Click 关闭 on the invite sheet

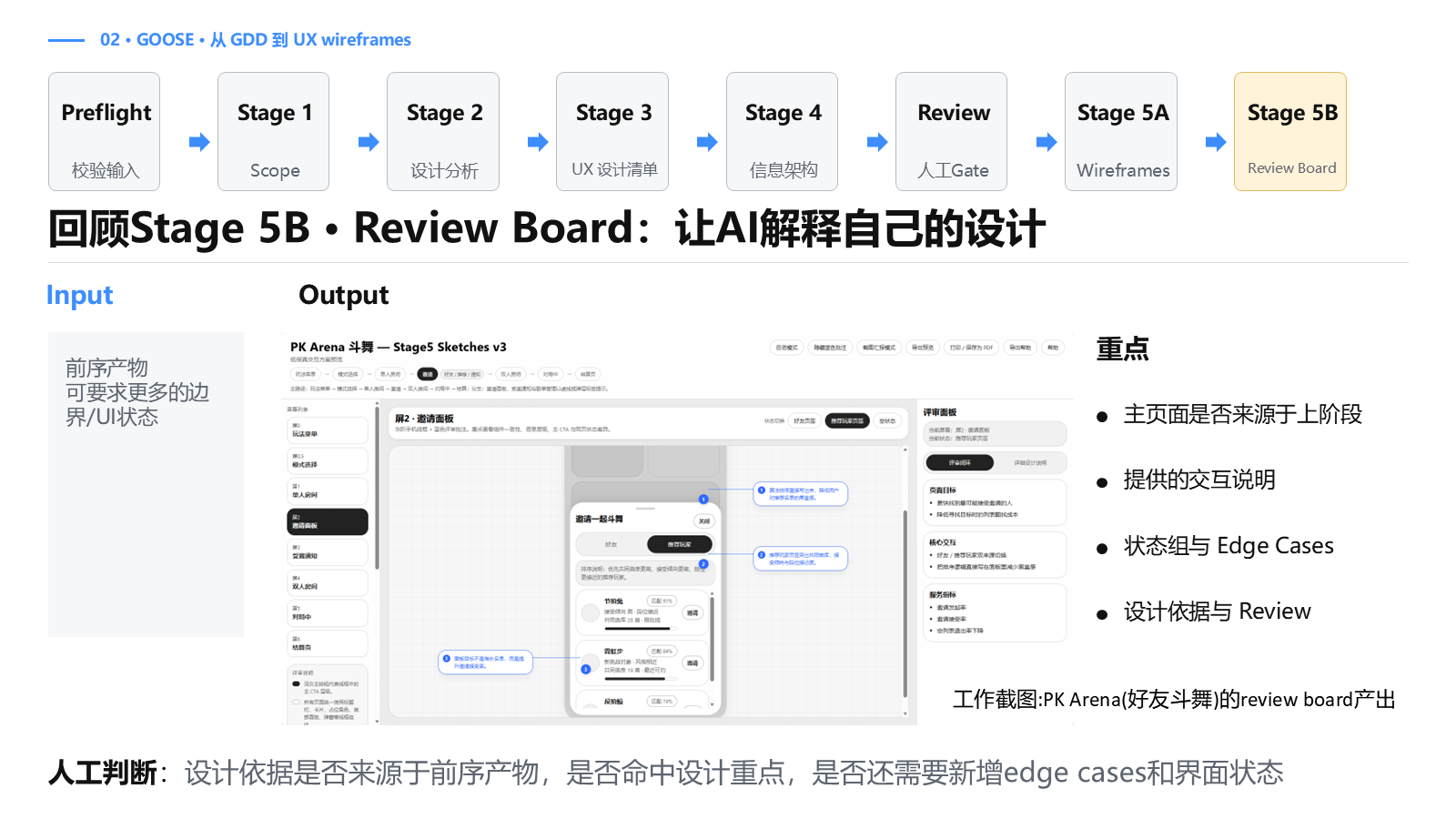click(704, 521)
